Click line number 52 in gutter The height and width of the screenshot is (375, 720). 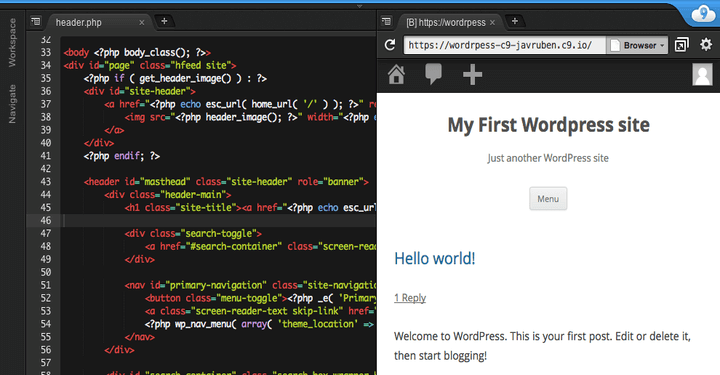(45, 298)
